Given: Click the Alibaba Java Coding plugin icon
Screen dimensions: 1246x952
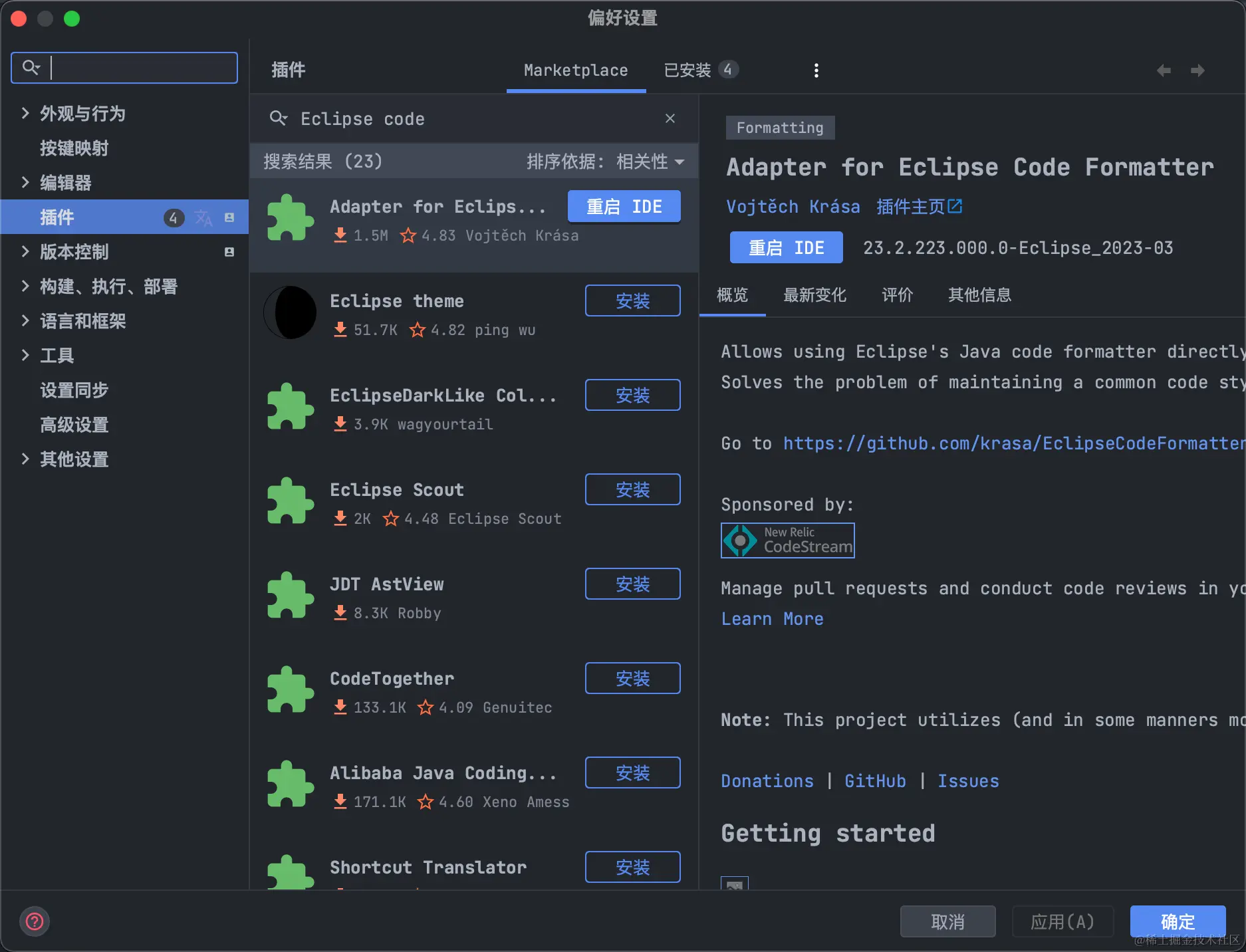Looking at the screenshot, I should 290,784.
